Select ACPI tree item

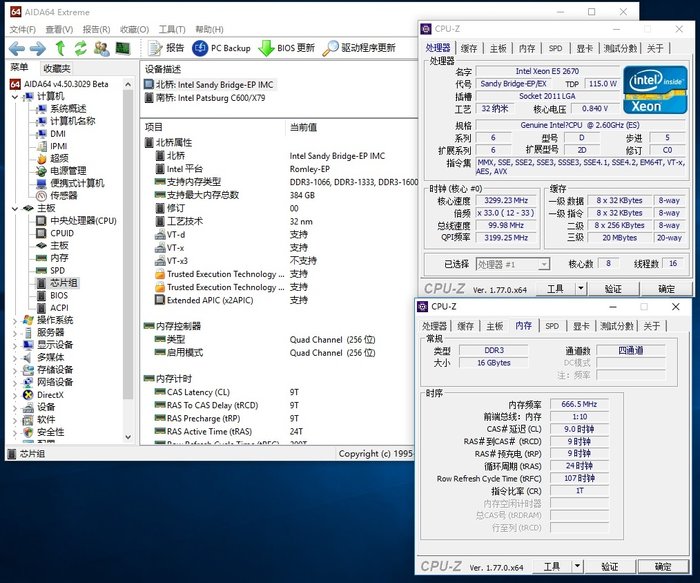59,308
